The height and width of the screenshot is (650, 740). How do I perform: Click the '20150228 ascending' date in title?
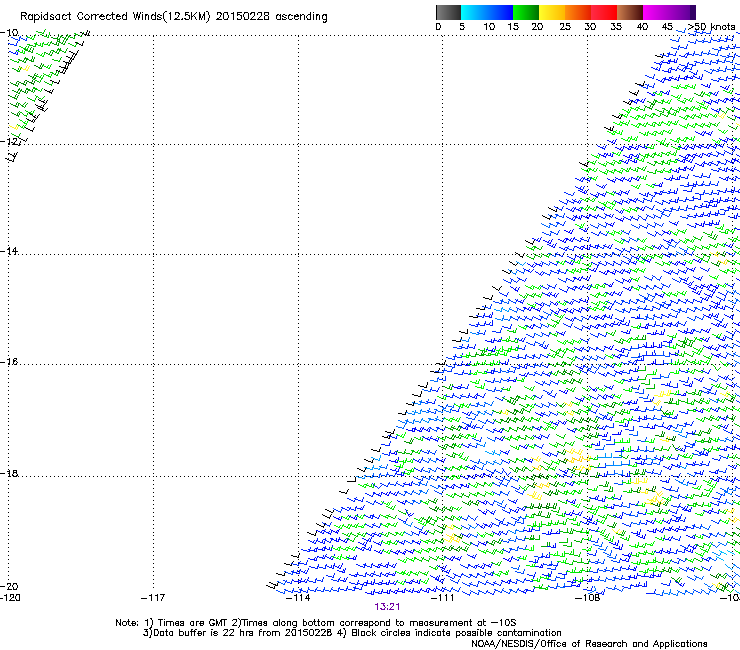click(x=271, y=17)
